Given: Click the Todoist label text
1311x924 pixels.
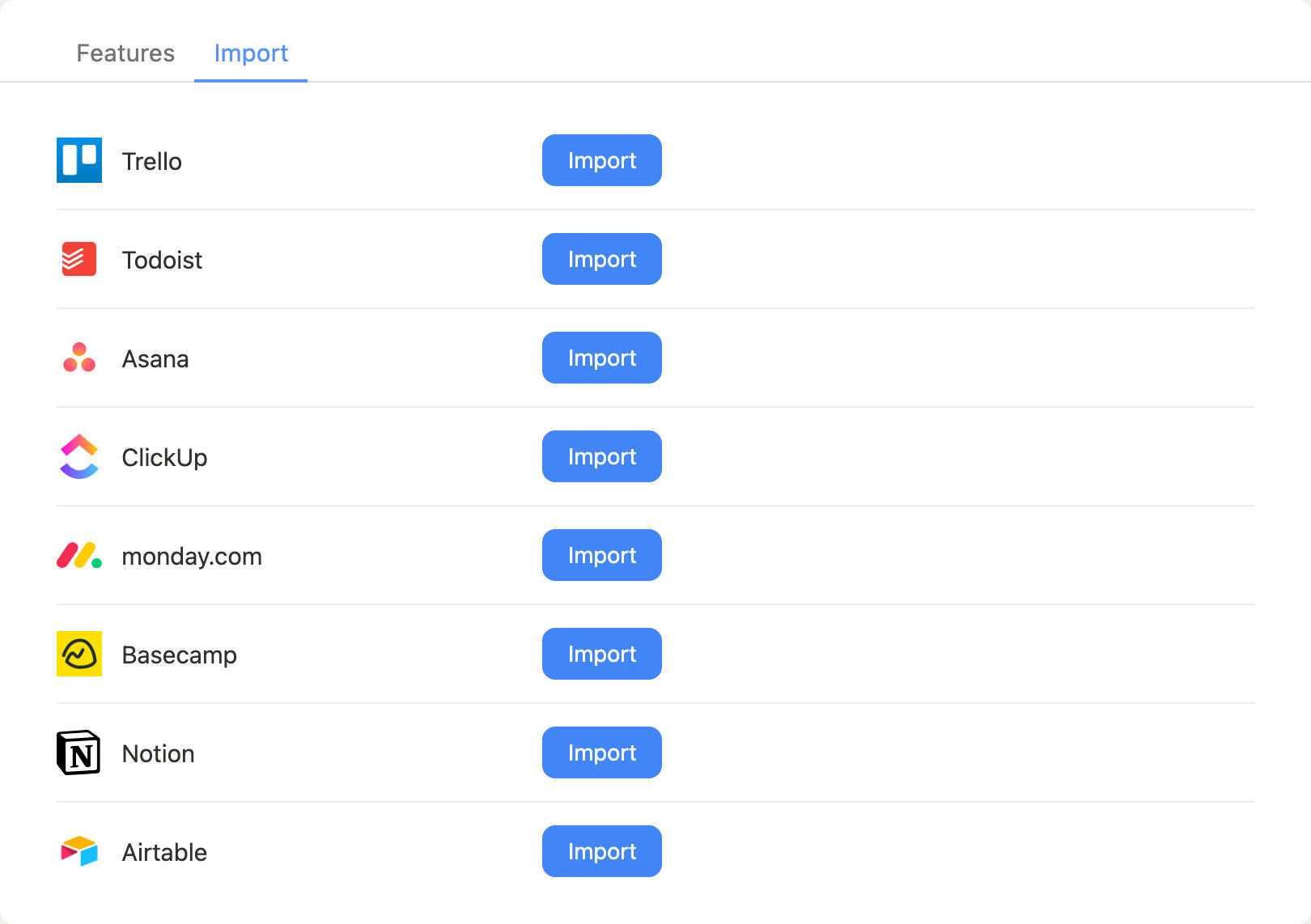Looking at the screenshot, I should [x=162, y=260].
